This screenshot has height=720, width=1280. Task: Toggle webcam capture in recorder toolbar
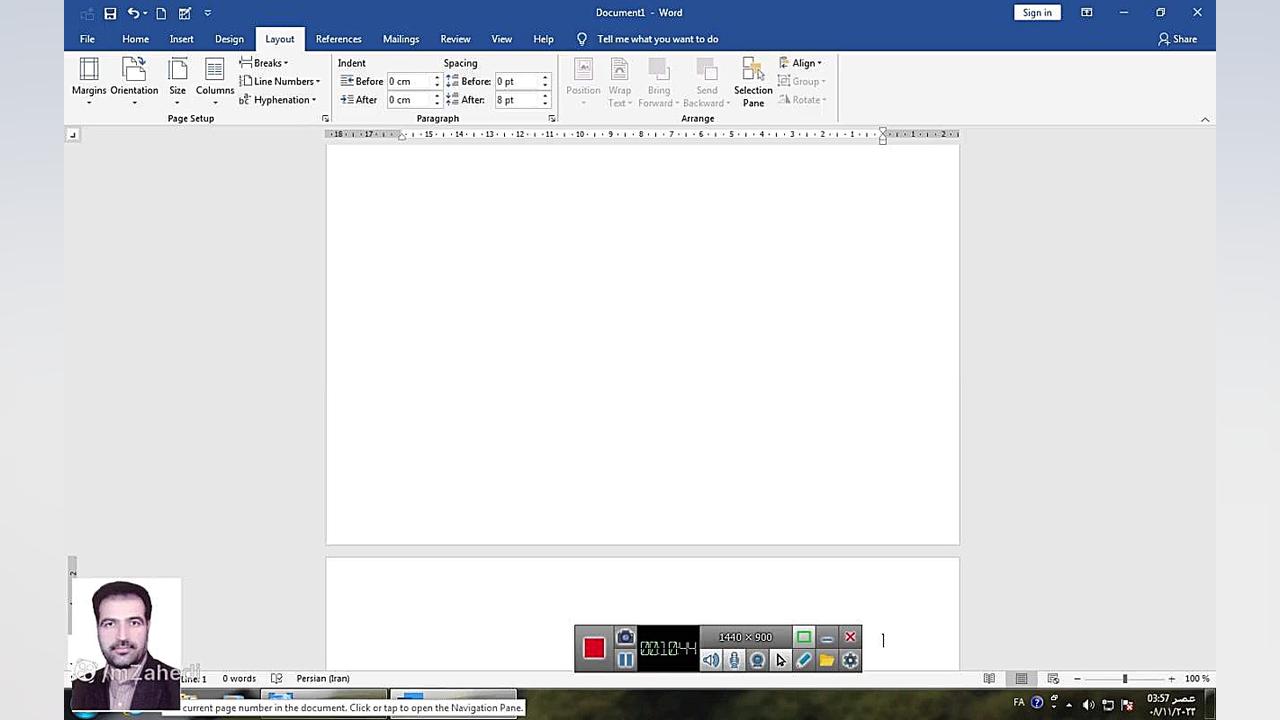[757, 660]
